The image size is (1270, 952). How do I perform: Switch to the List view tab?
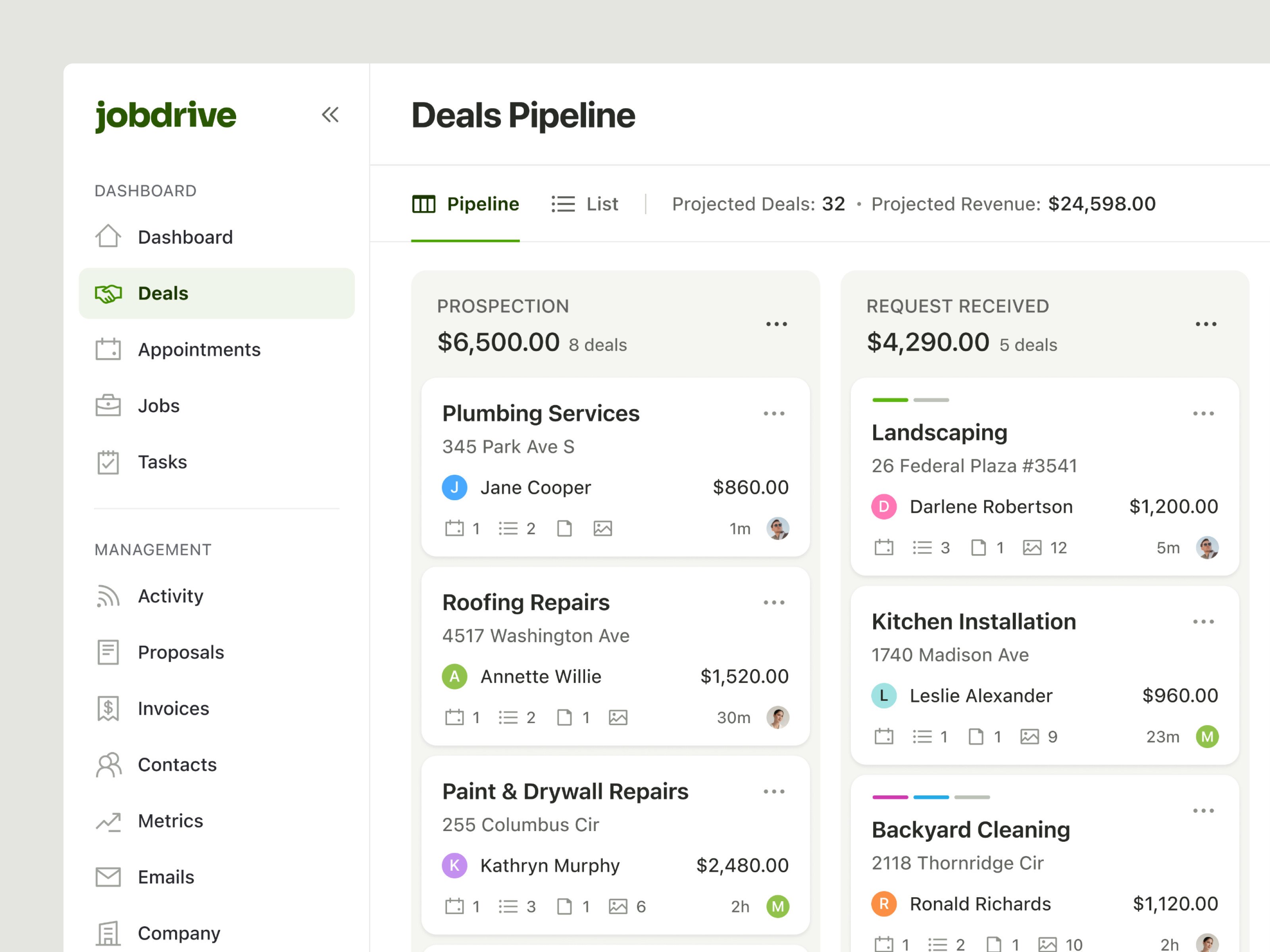585,204
